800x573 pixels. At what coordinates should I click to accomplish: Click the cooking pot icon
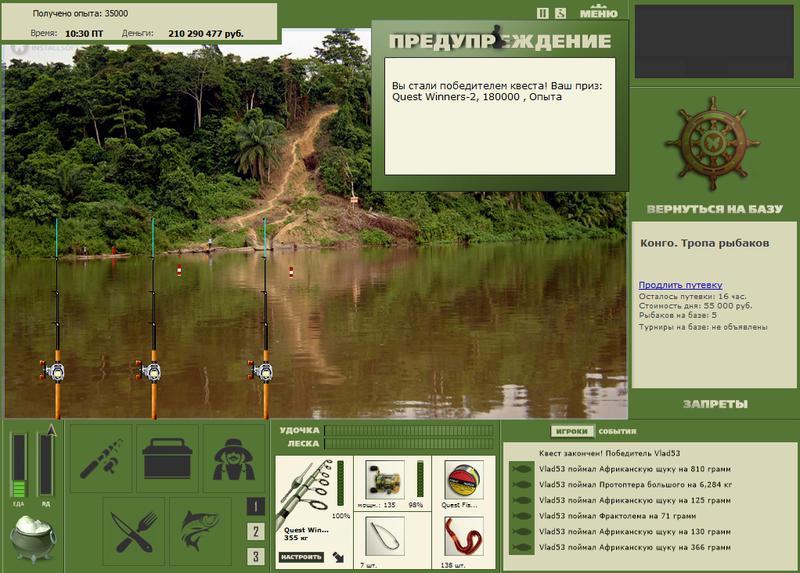coord(33,539)
